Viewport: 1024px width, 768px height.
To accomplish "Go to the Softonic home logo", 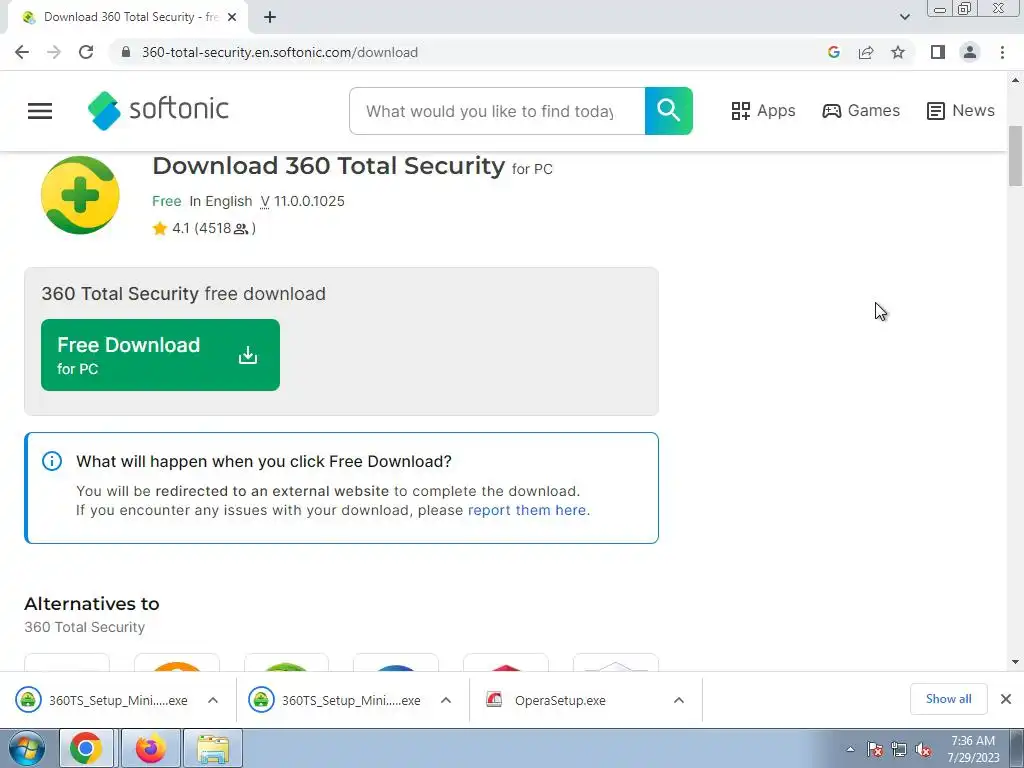I will (x=158, y=110).
